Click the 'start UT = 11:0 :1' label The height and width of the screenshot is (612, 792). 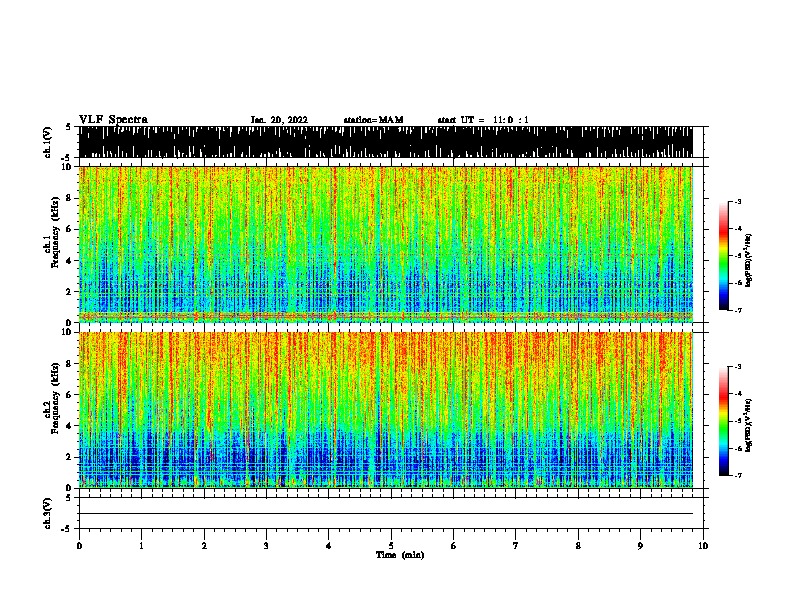point(483,120)
